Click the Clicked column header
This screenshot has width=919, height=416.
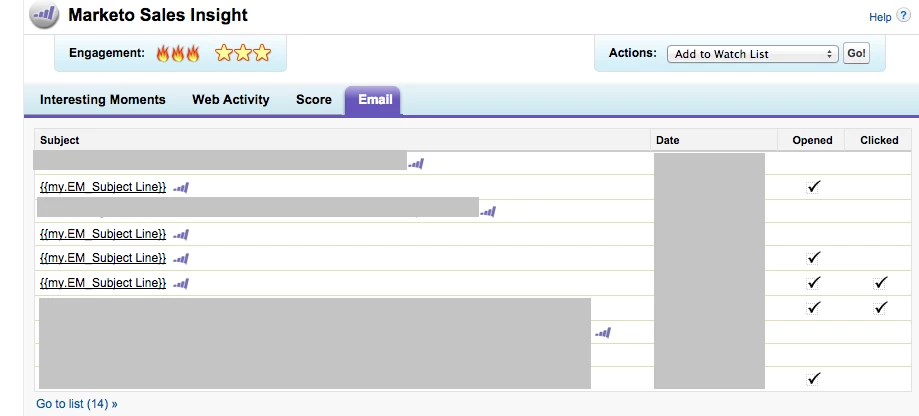coord(879,140)
